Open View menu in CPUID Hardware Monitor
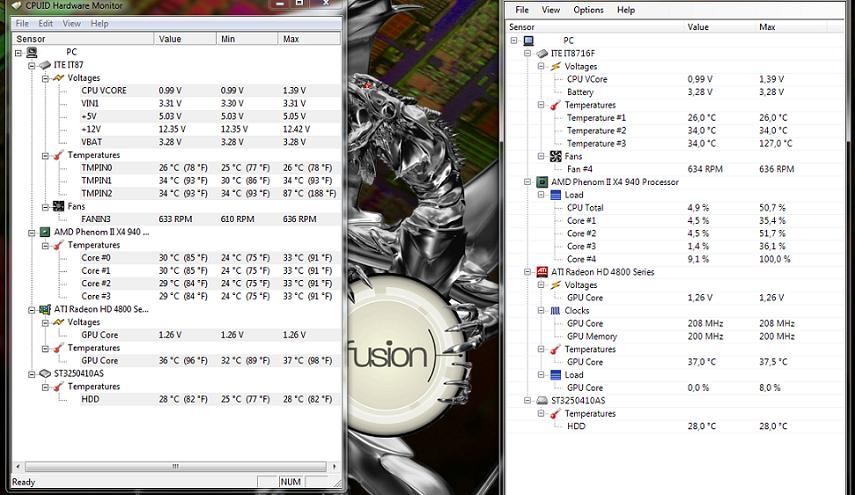855x495 pixels. (x=71, y=23)
